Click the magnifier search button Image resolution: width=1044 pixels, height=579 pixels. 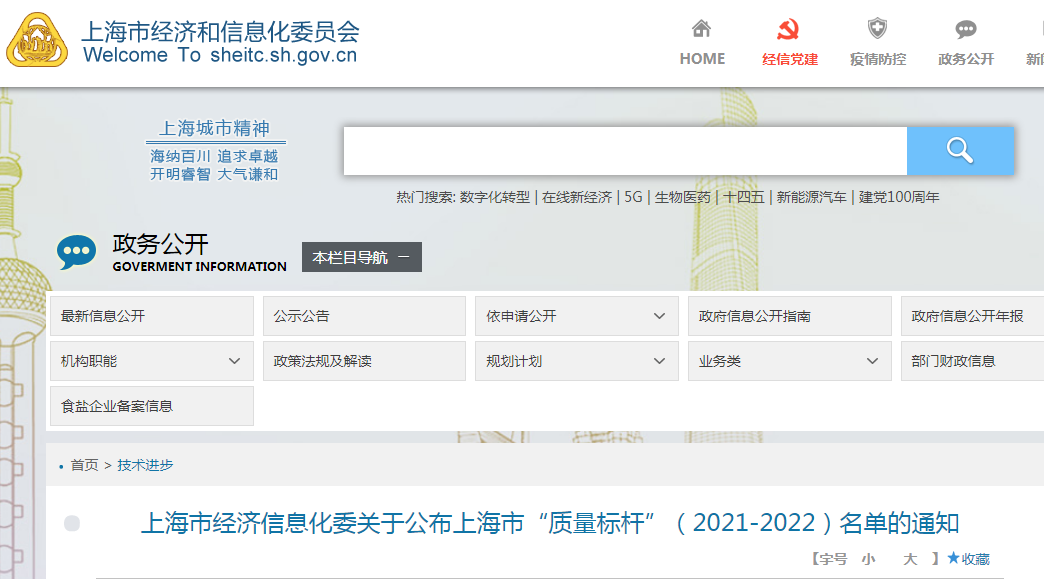point(960,151)
